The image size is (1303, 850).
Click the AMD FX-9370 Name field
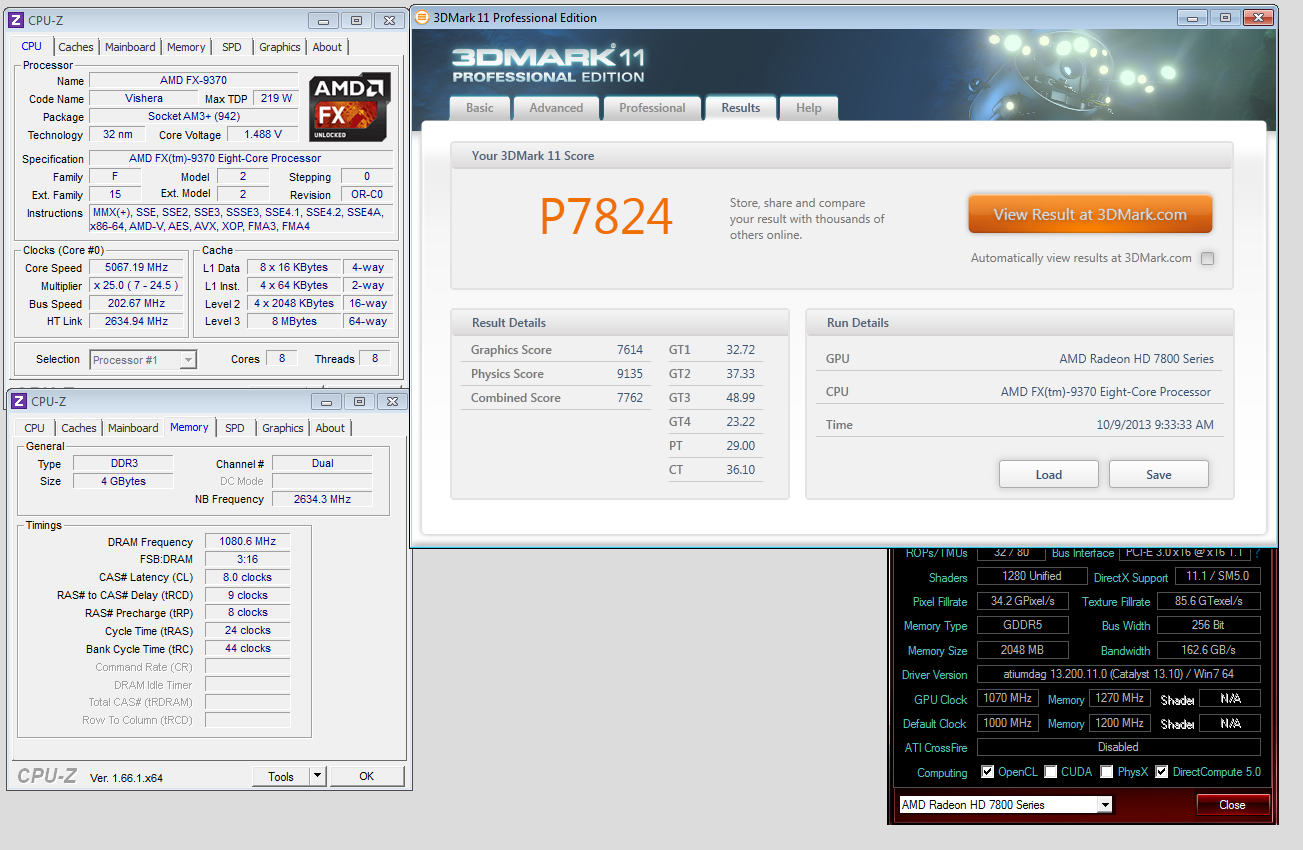[194, 80]
